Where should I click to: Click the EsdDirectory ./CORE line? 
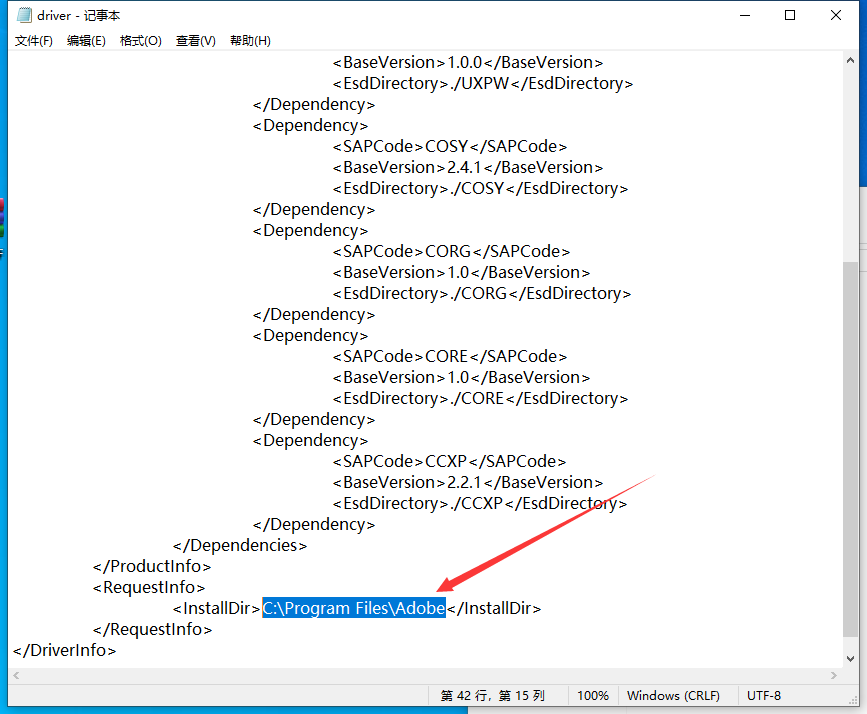pos(480,398)
